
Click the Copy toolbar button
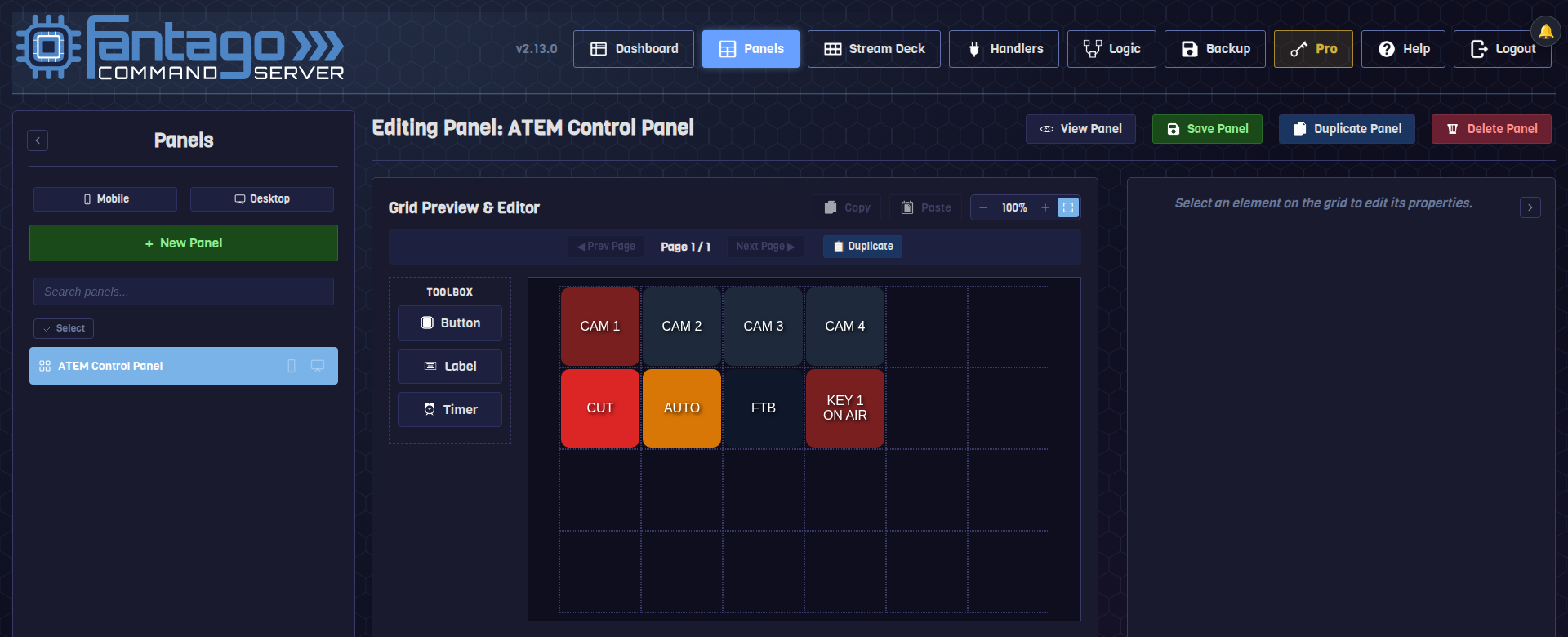coord(847,207)
